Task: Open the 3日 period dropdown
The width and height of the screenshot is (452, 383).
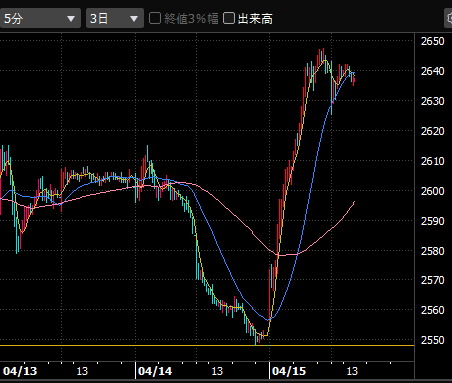Action: 115,18
